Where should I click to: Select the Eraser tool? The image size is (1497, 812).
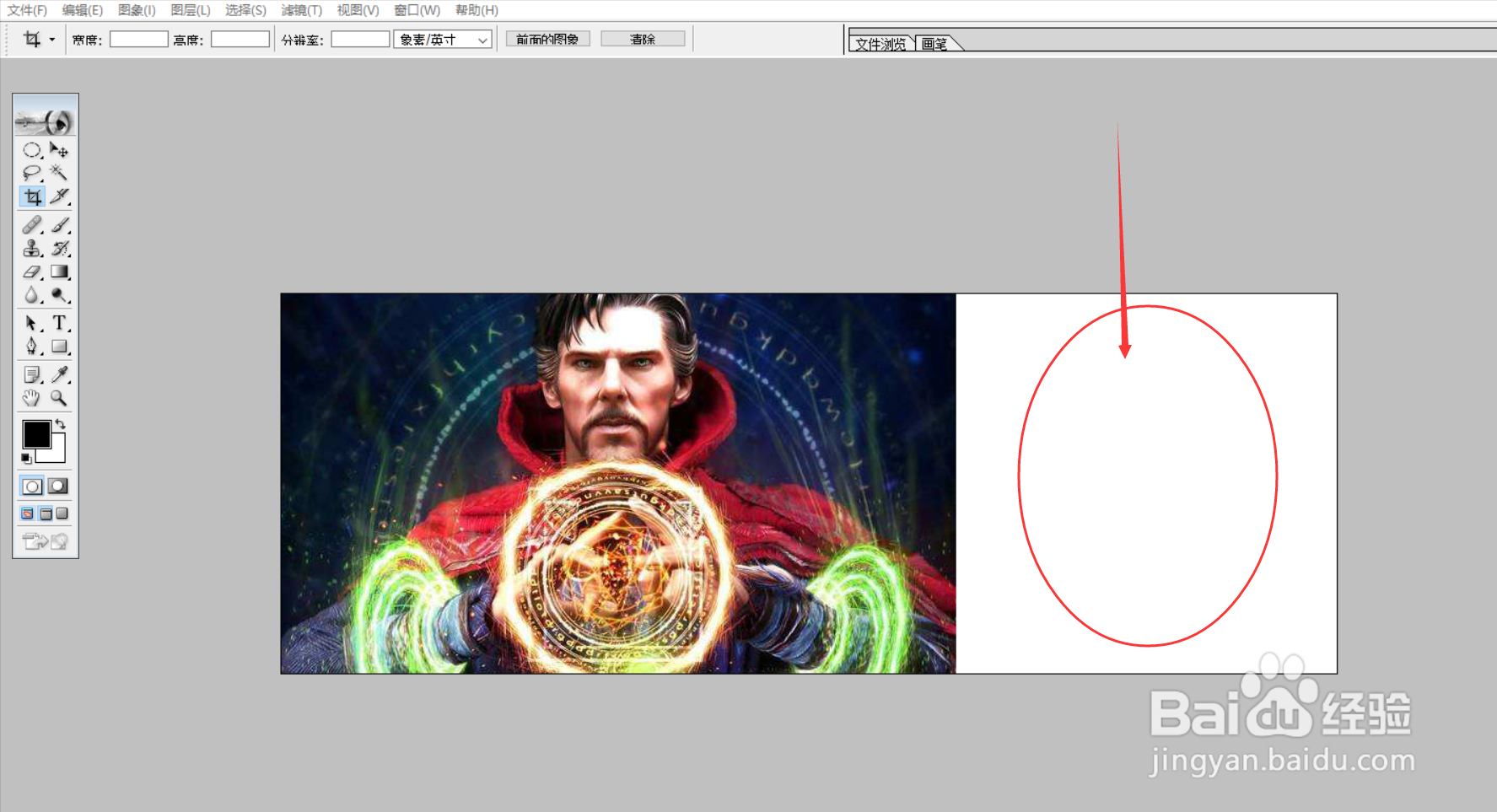coord(32,272)
